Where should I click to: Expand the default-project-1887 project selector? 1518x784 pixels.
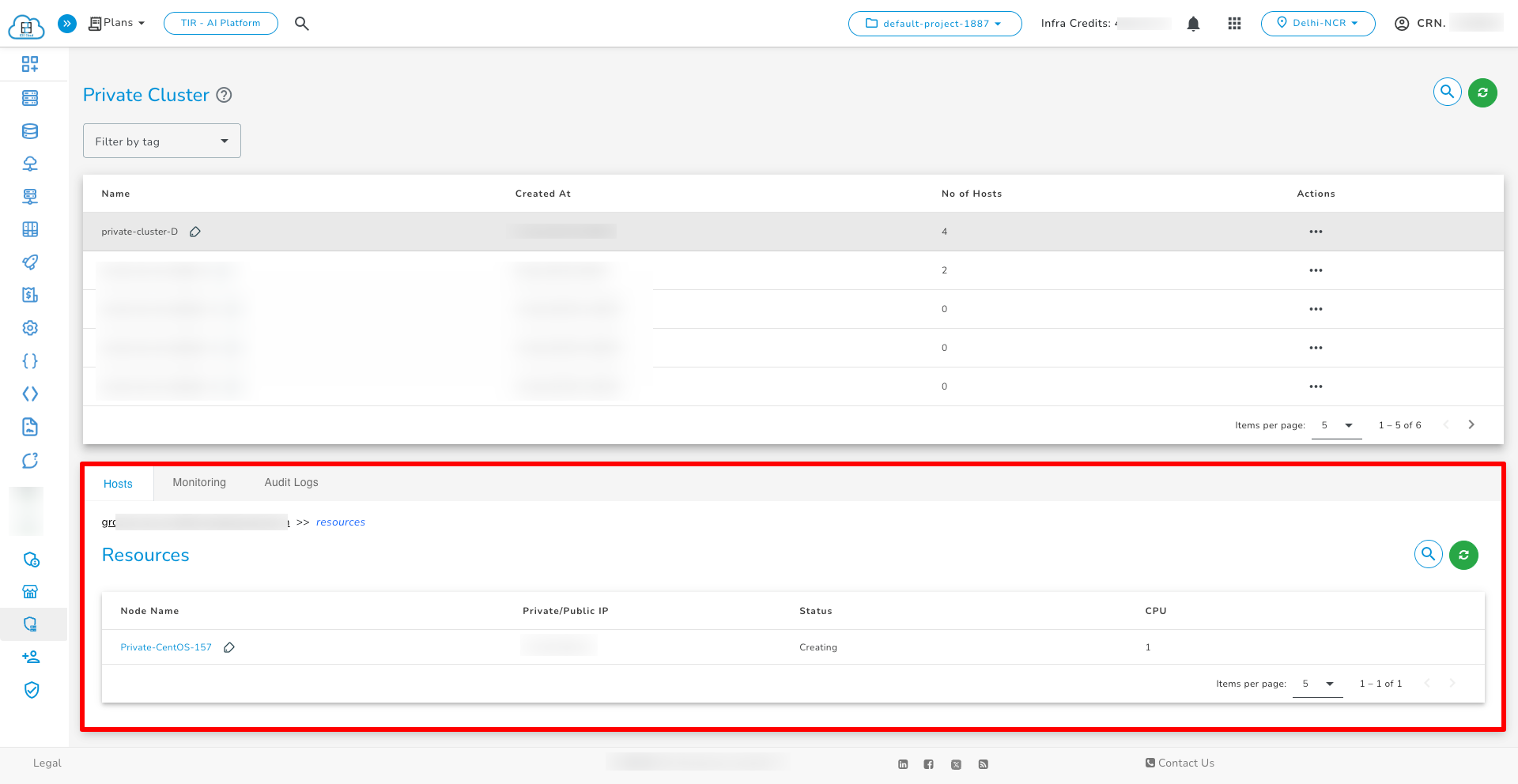coord(935,23)
